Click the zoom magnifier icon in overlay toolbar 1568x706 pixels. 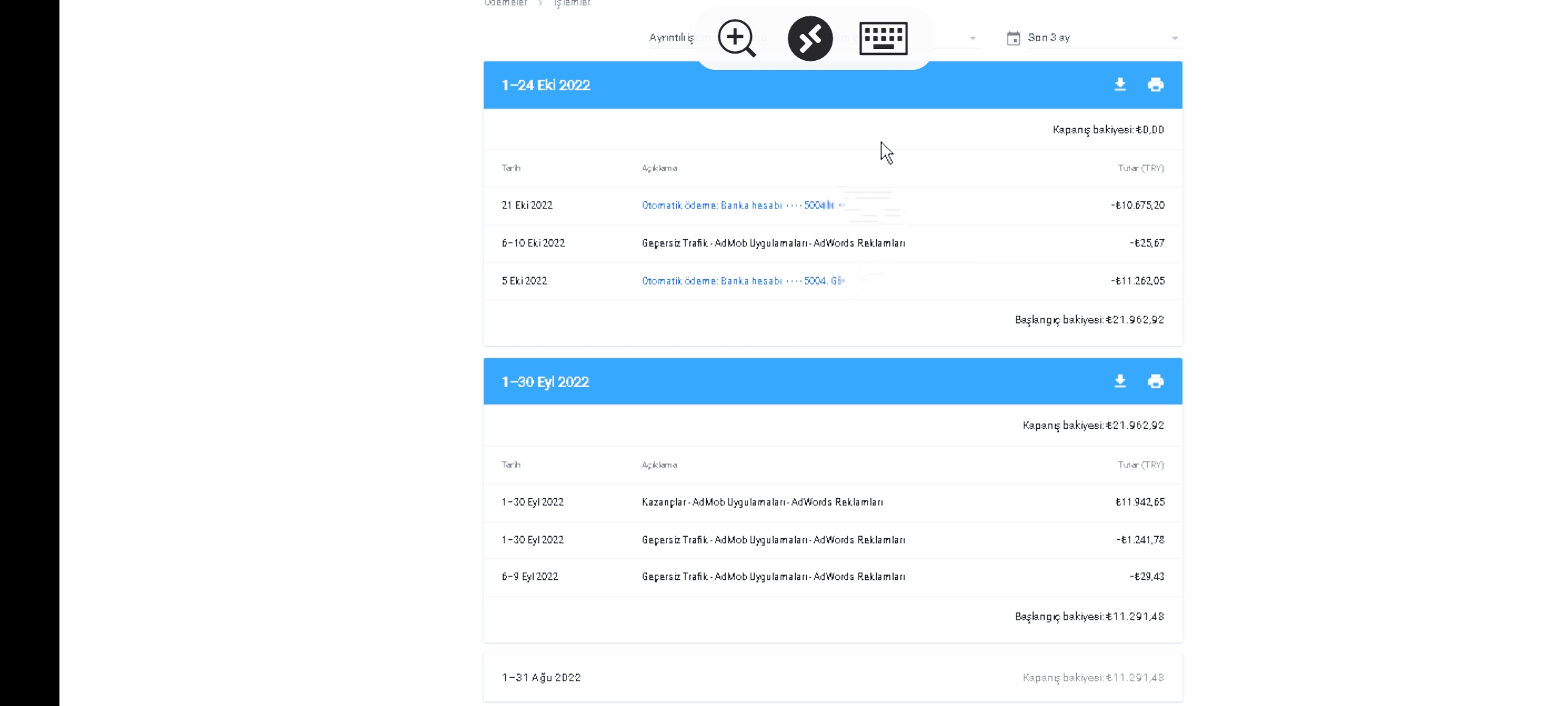point(736,39)
